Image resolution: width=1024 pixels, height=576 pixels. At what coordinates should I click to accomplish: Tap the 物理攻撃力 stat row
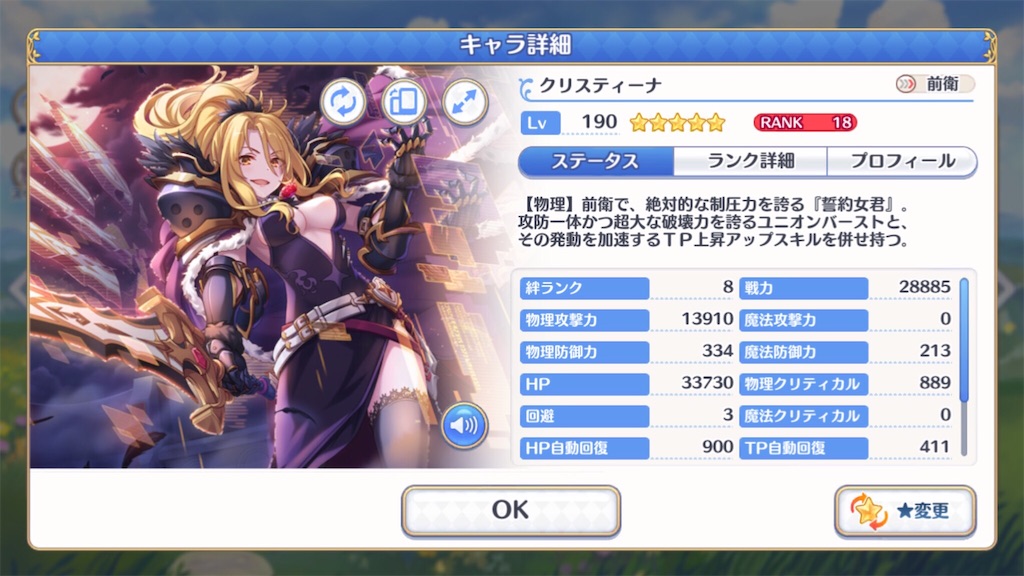pyautogui.click(x=627, y=320)
